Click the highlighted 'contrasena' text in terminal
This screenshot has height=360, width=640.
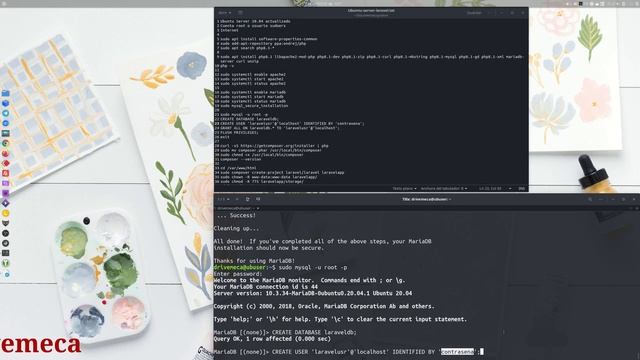458,351
